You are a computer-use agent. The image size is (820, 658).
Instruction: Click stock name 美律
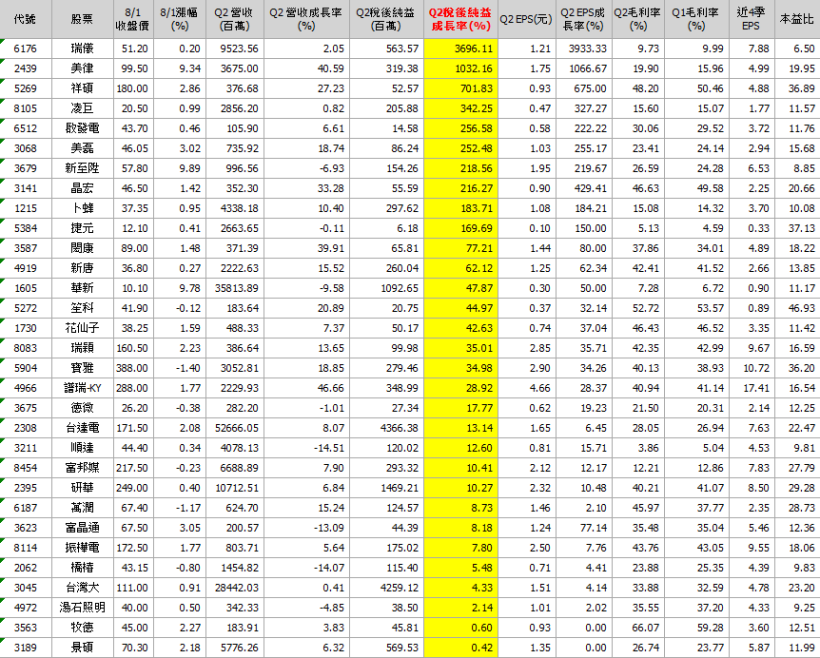coord(82,69)
